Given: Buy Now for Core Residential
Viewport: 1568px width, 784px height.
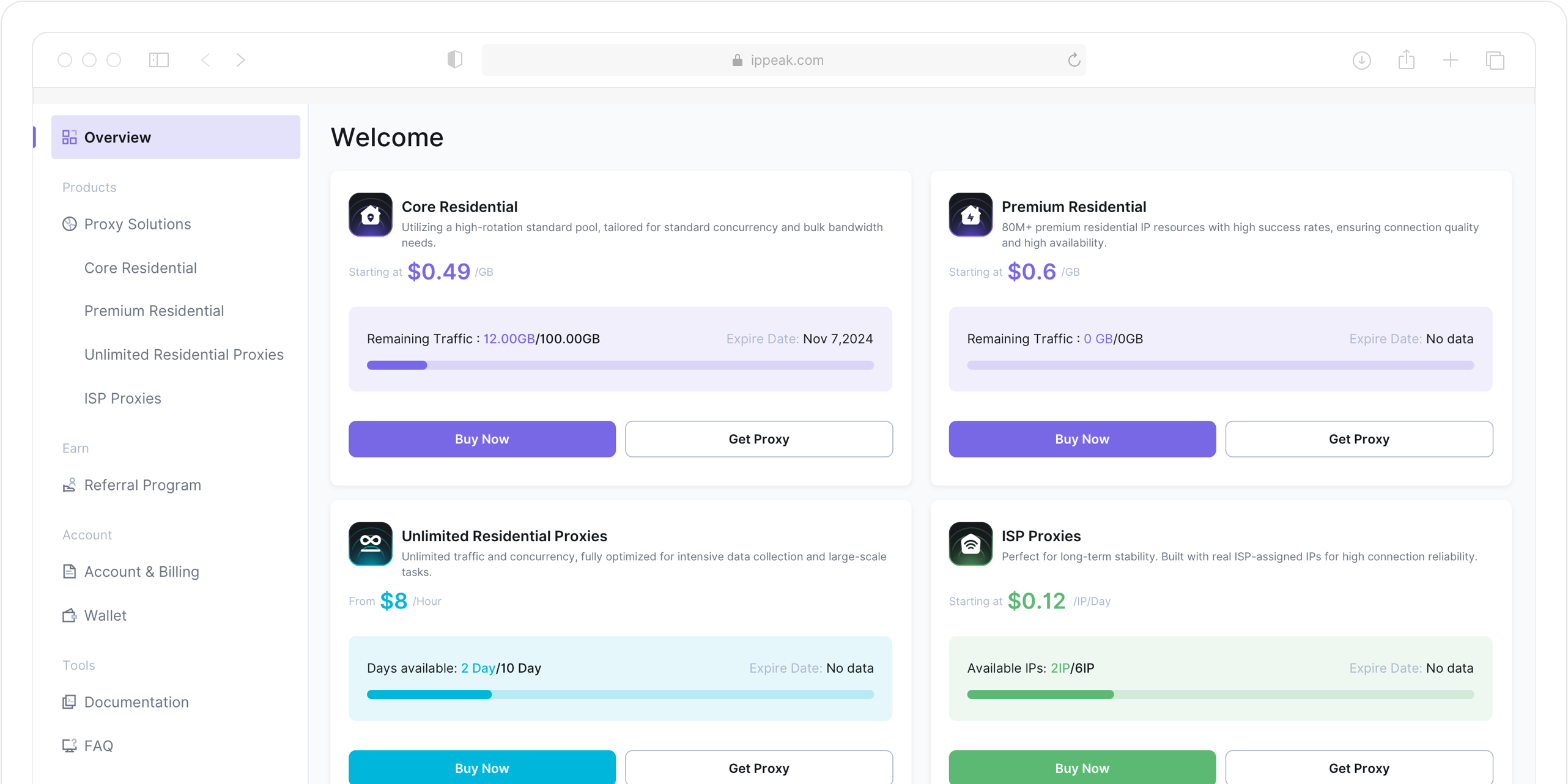Looking at the screenshot, I should [x=482, y=438].
